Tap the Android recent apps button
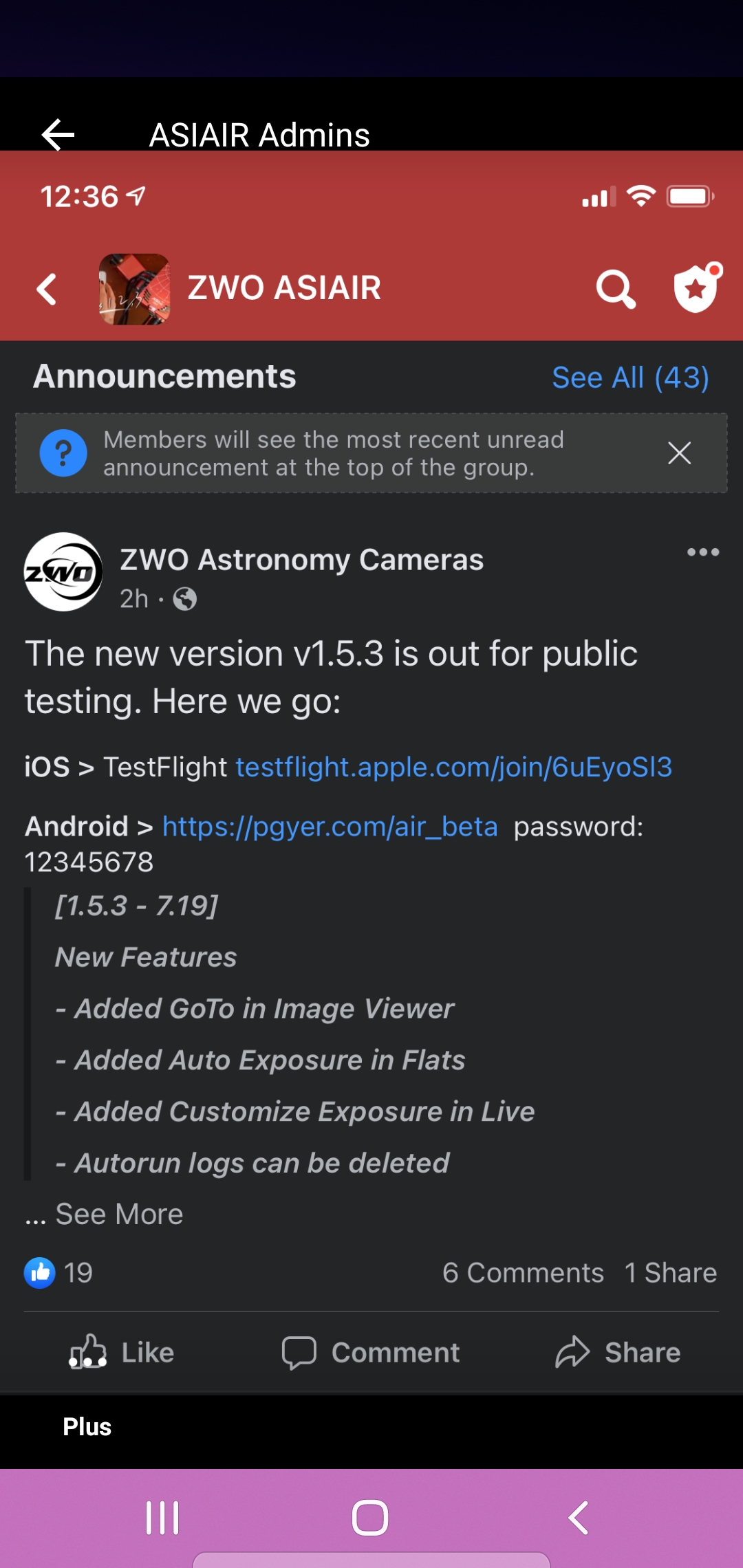The width and height of the screenshot is (743, 1568). click(162, 1518)
